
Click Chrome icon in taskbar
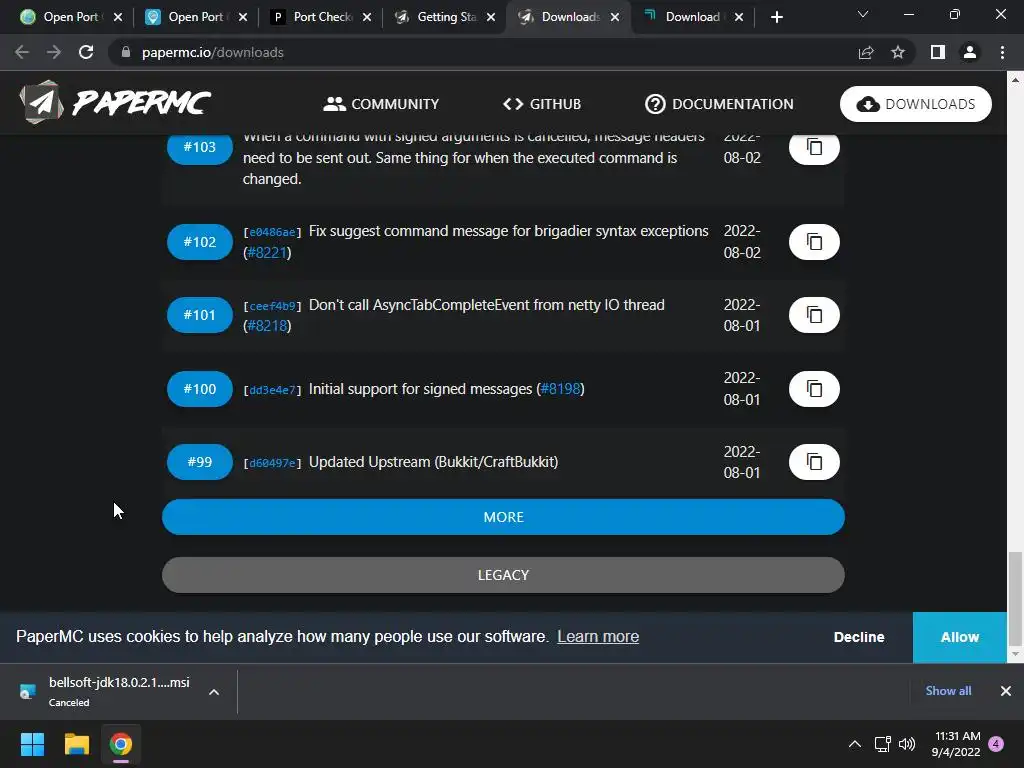121,744
